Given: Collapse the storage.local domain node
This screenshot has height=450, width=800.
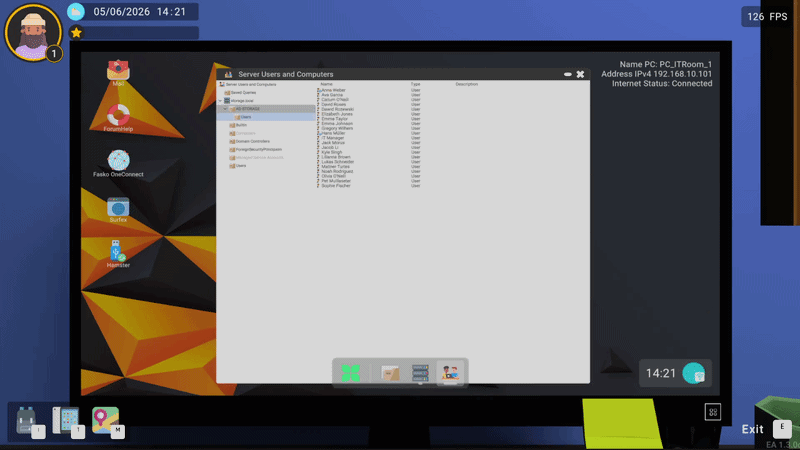Looking at the screenshot, I should point(221,101).
